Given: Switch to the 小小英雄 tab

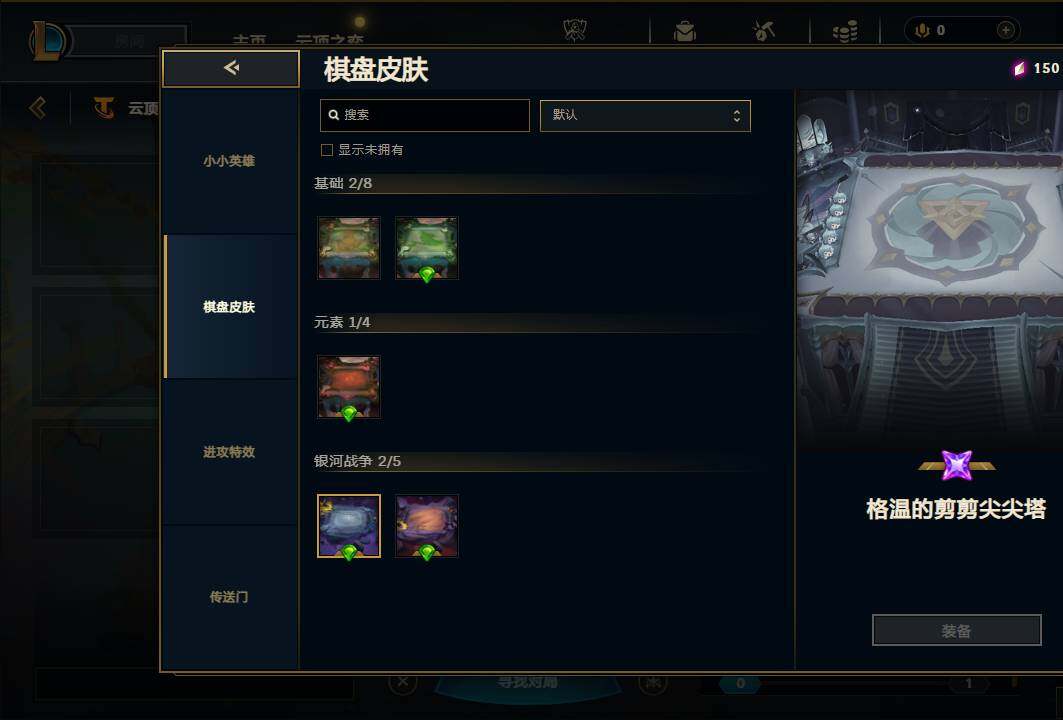Looking at the screenshot, I should click(230, 161).
